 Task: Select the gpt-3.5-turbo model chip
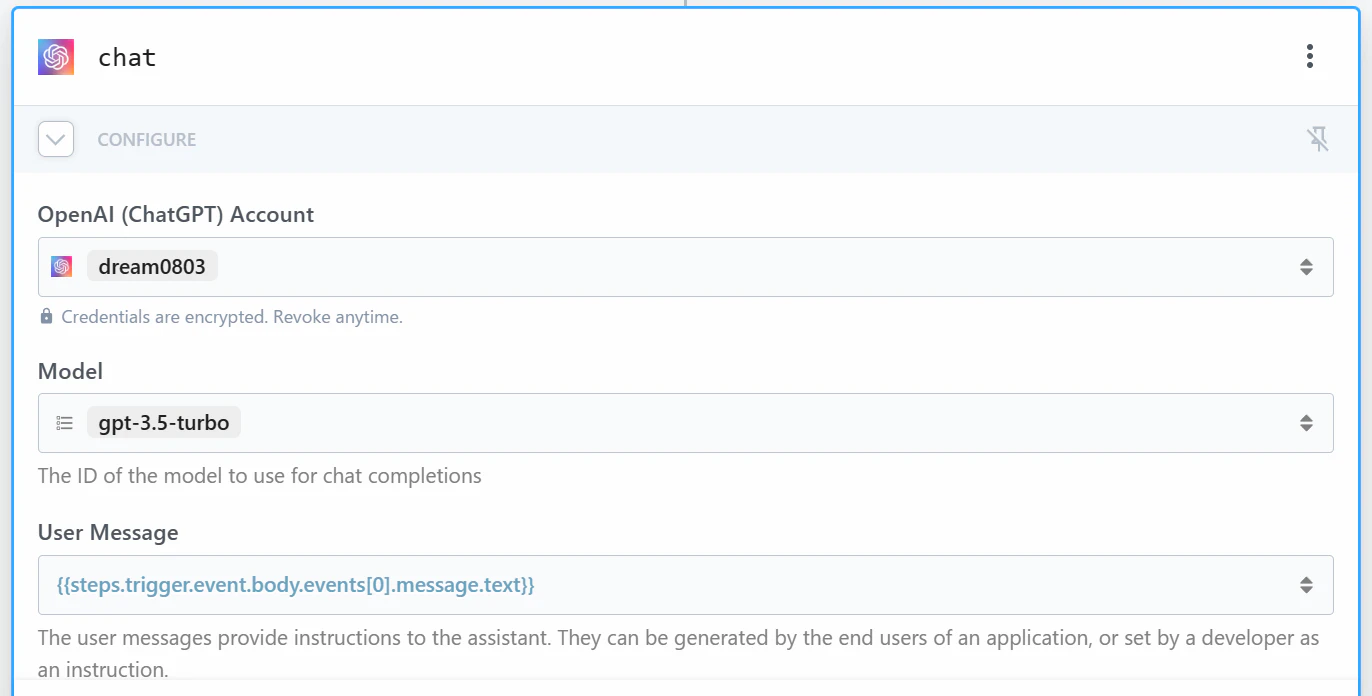tap(164, 423)
